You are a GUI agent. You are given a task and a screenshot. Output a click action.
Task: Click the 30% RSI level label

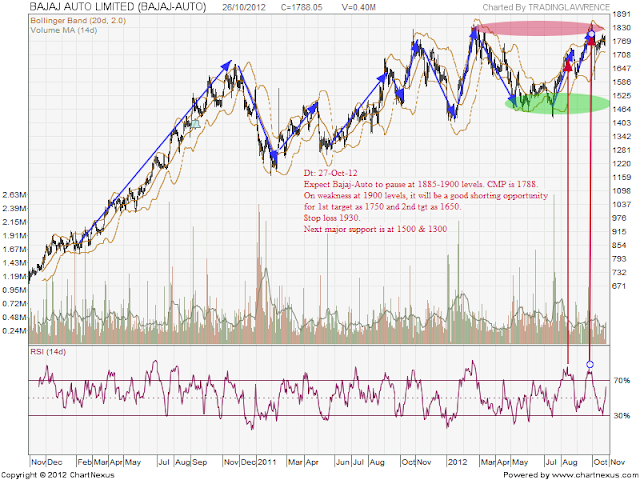[622, 416]
